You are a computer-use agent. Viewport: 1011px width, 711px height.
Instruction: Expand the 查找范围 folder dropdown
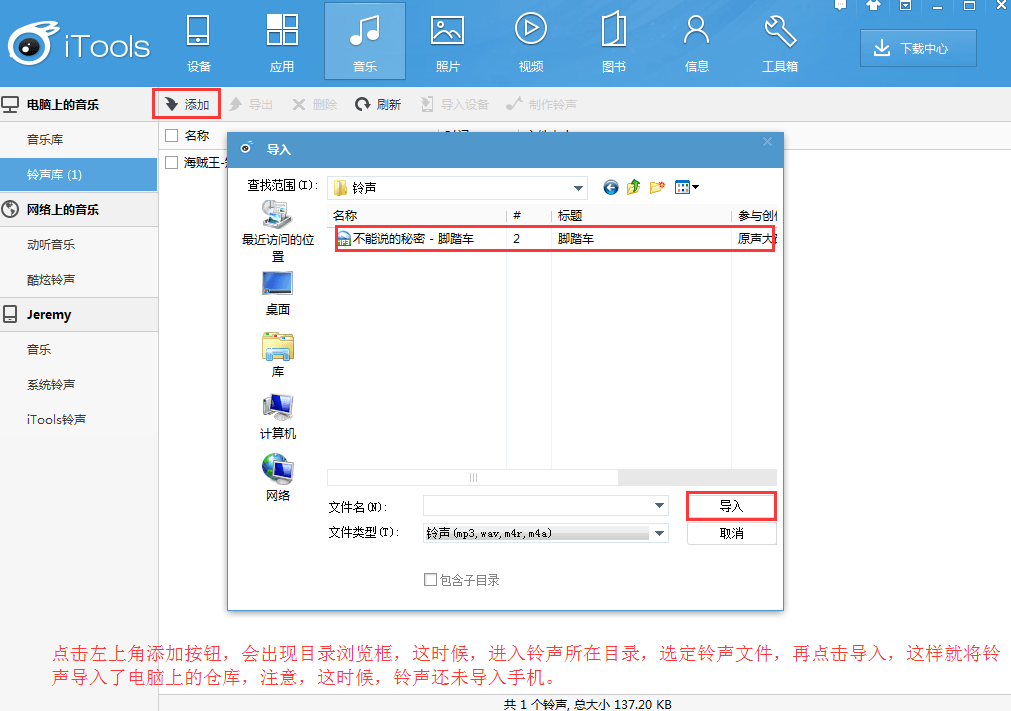click(x=576, y=187)
